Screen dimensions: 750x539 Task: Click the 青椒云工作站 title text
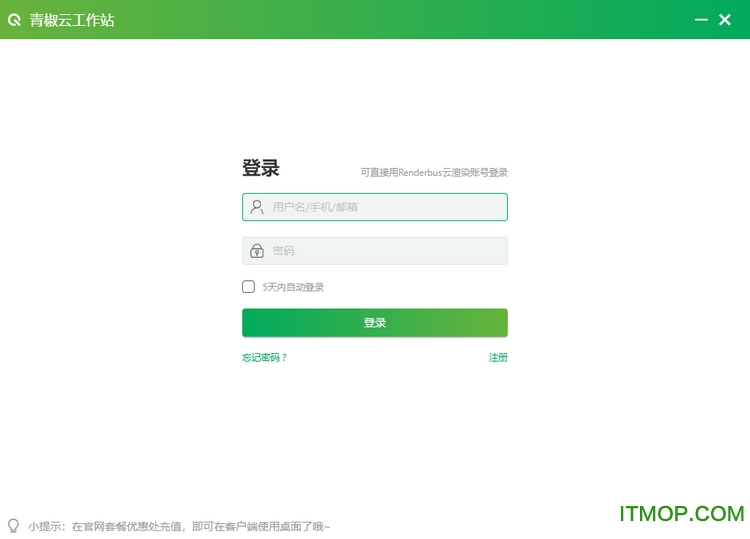coord(72,20)
